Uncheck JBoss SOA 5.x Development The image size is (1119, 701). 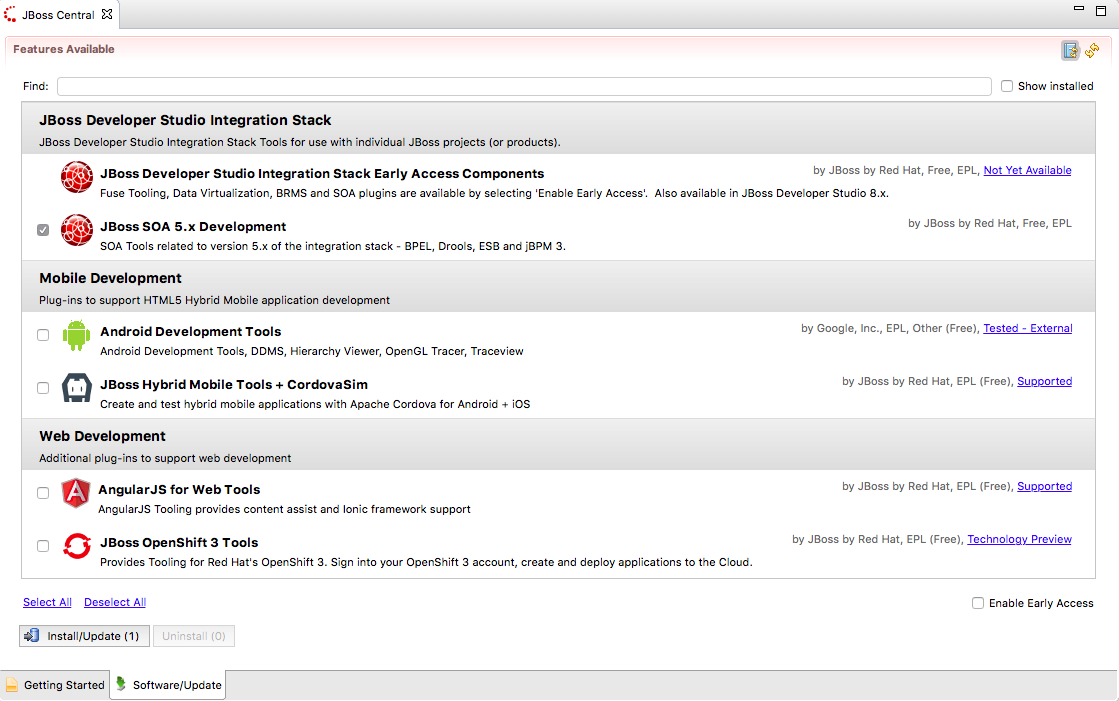(42, 229)
